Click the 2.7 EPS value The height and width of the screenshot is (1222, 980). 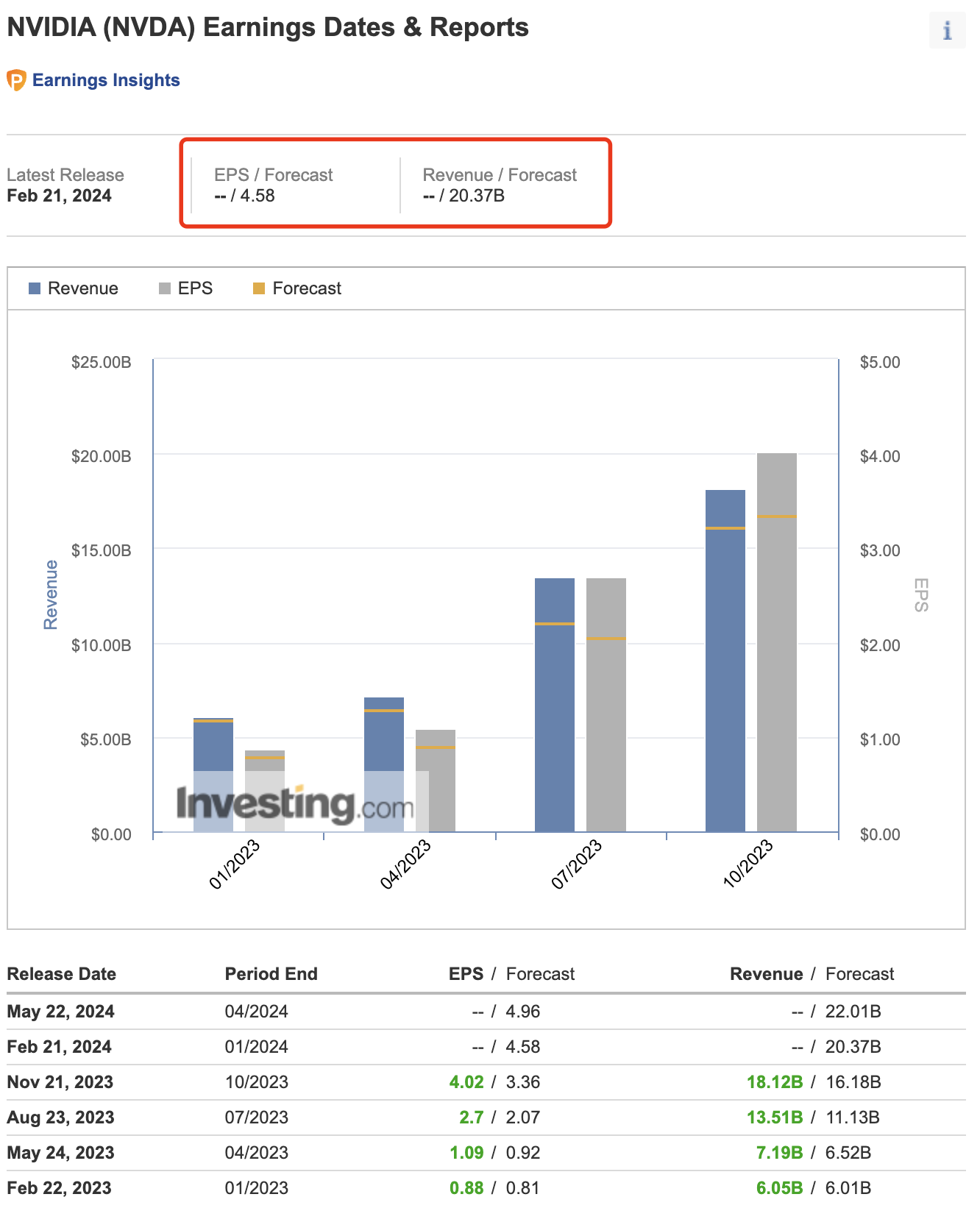tap(472, 1118)
